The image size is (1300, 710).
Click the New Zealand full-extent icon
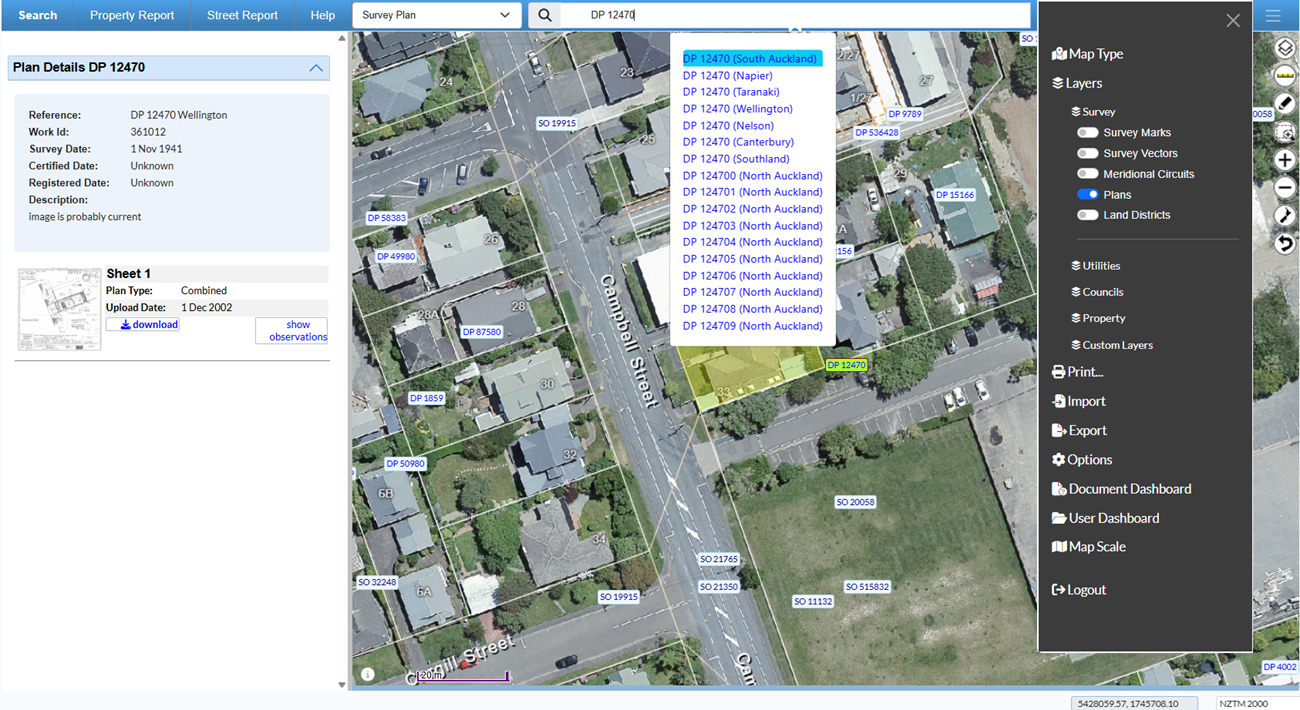(x=1285, y=216)
